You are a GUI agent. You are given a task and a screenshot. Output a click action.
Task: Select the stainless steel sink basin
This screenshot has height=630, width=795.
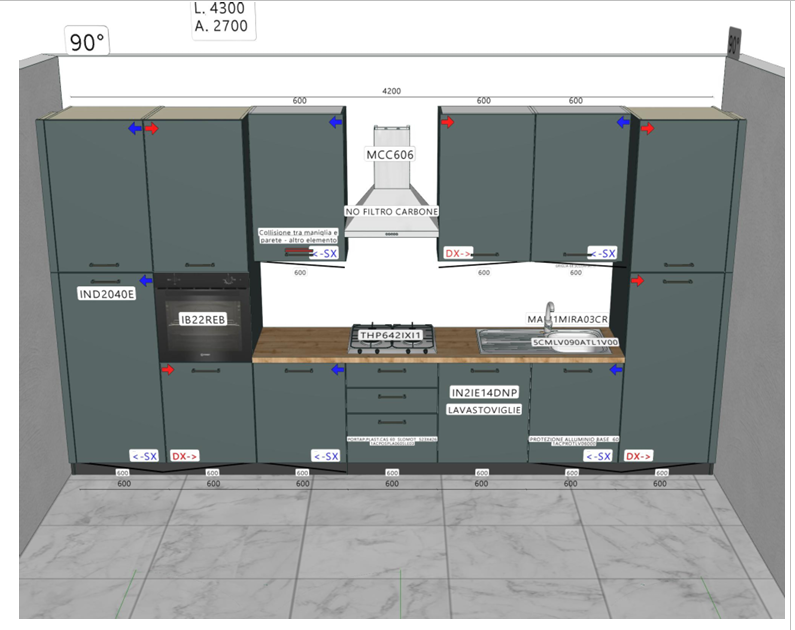click(505, 342)
